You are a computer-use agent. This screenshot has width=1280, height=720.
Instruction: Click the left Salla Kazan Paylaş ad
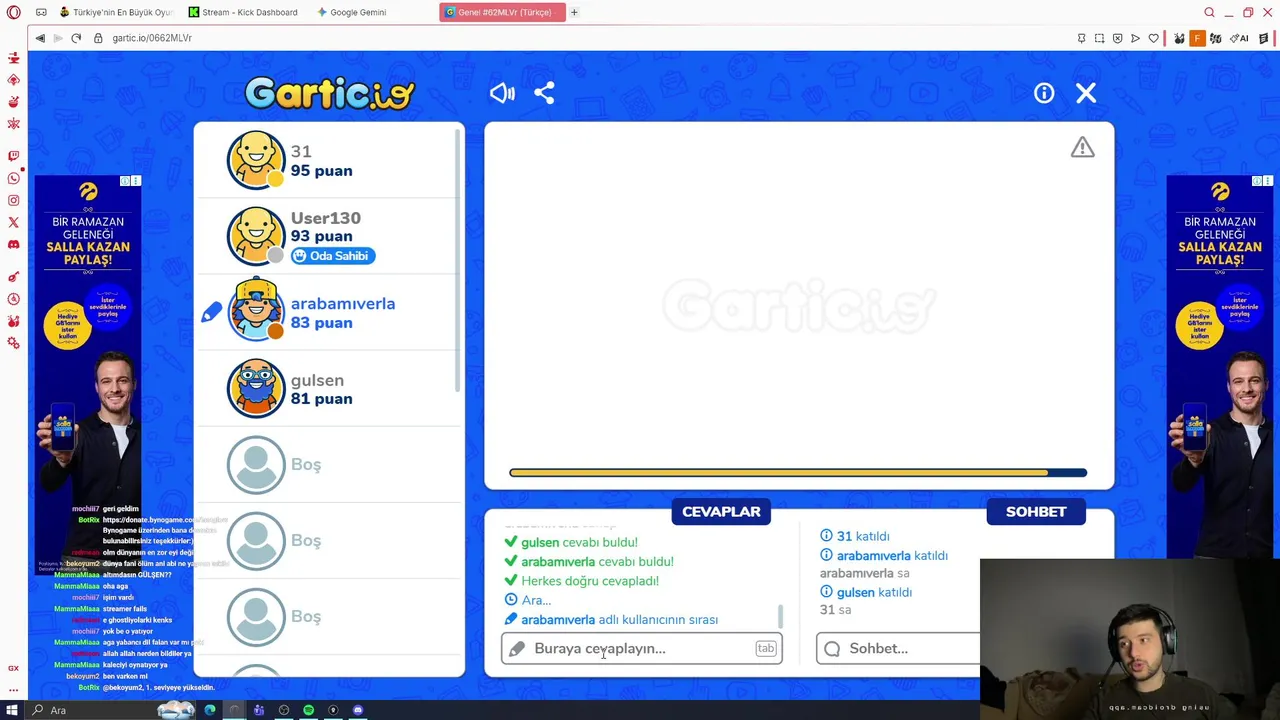87,375
